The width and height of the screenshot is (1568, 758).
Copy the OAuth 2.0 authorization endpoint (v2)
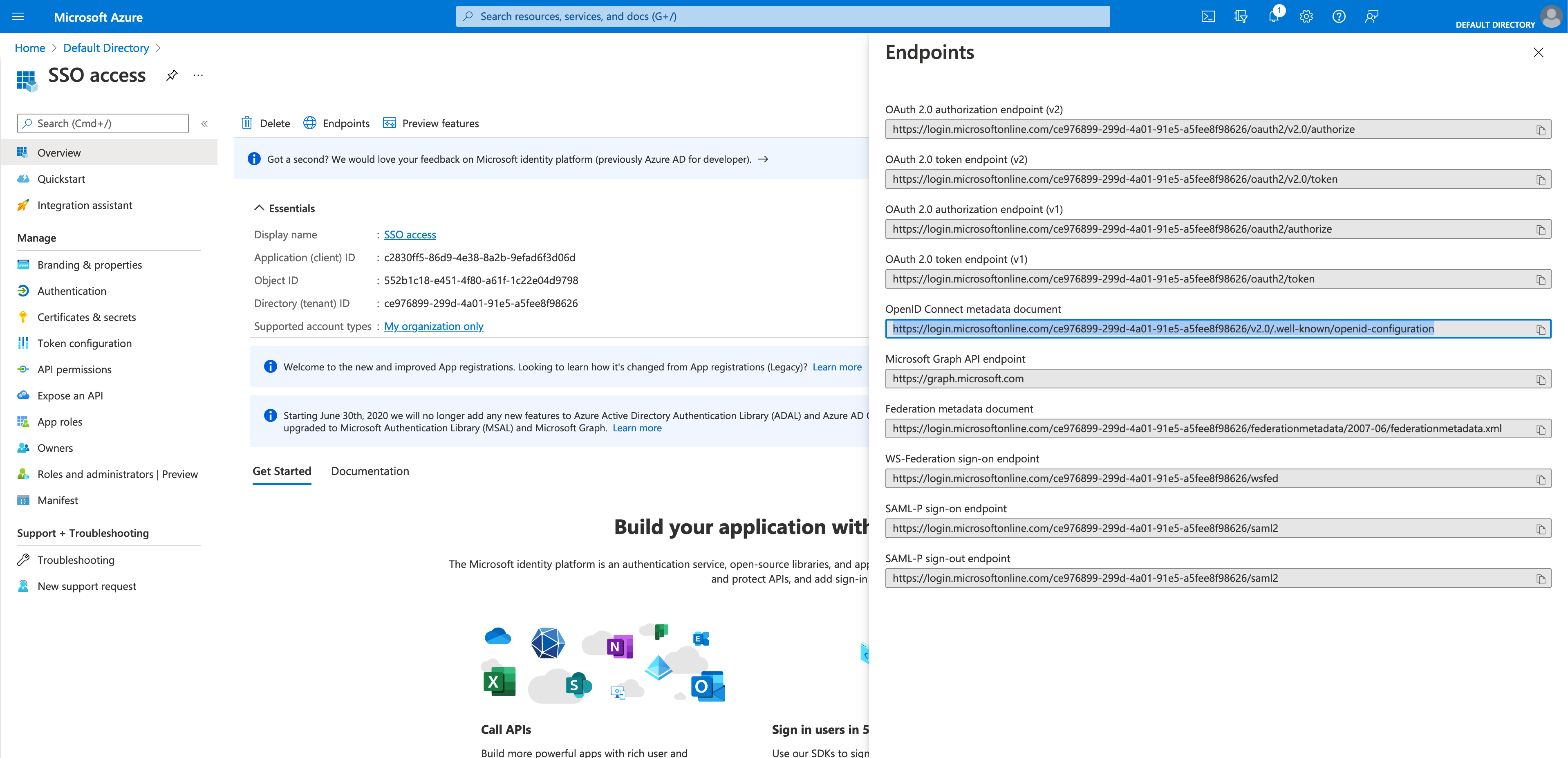(1541, 130)
